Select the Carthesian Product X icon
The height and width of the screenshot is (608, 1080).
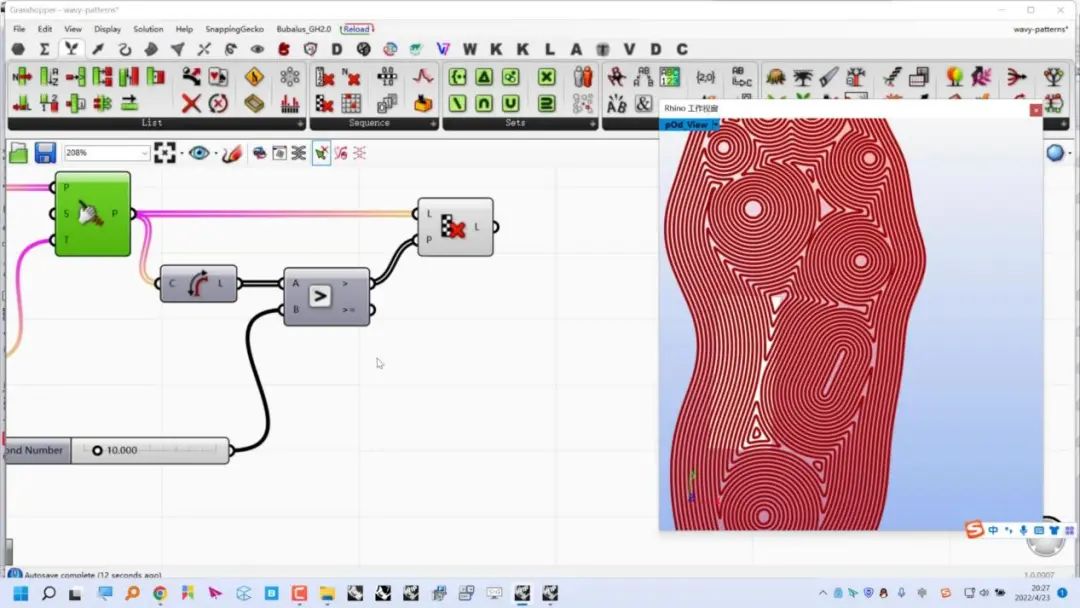coord(546,76)
